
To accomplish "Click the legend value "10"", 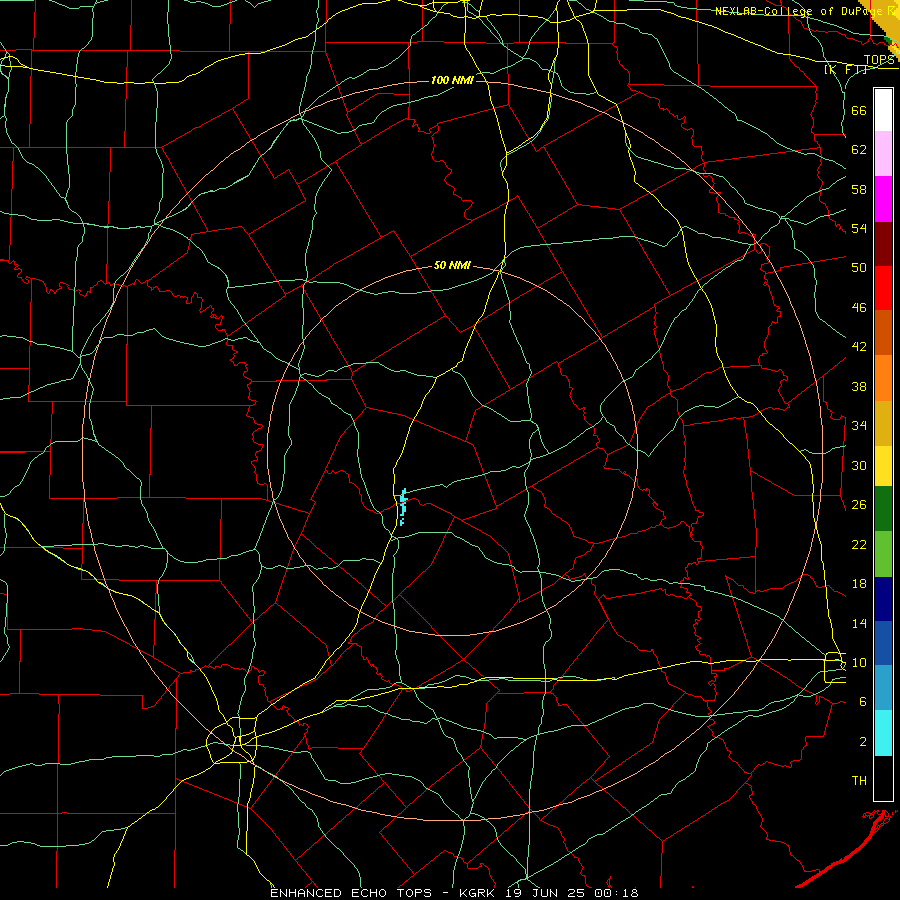I will click(859, 662).
